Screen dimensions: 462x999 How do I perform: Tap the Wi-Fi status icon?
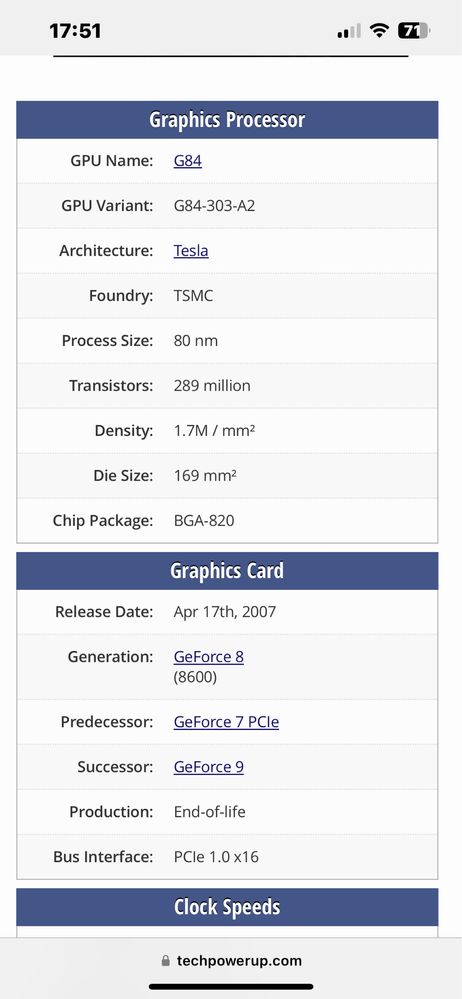click(x=380, y=30)
